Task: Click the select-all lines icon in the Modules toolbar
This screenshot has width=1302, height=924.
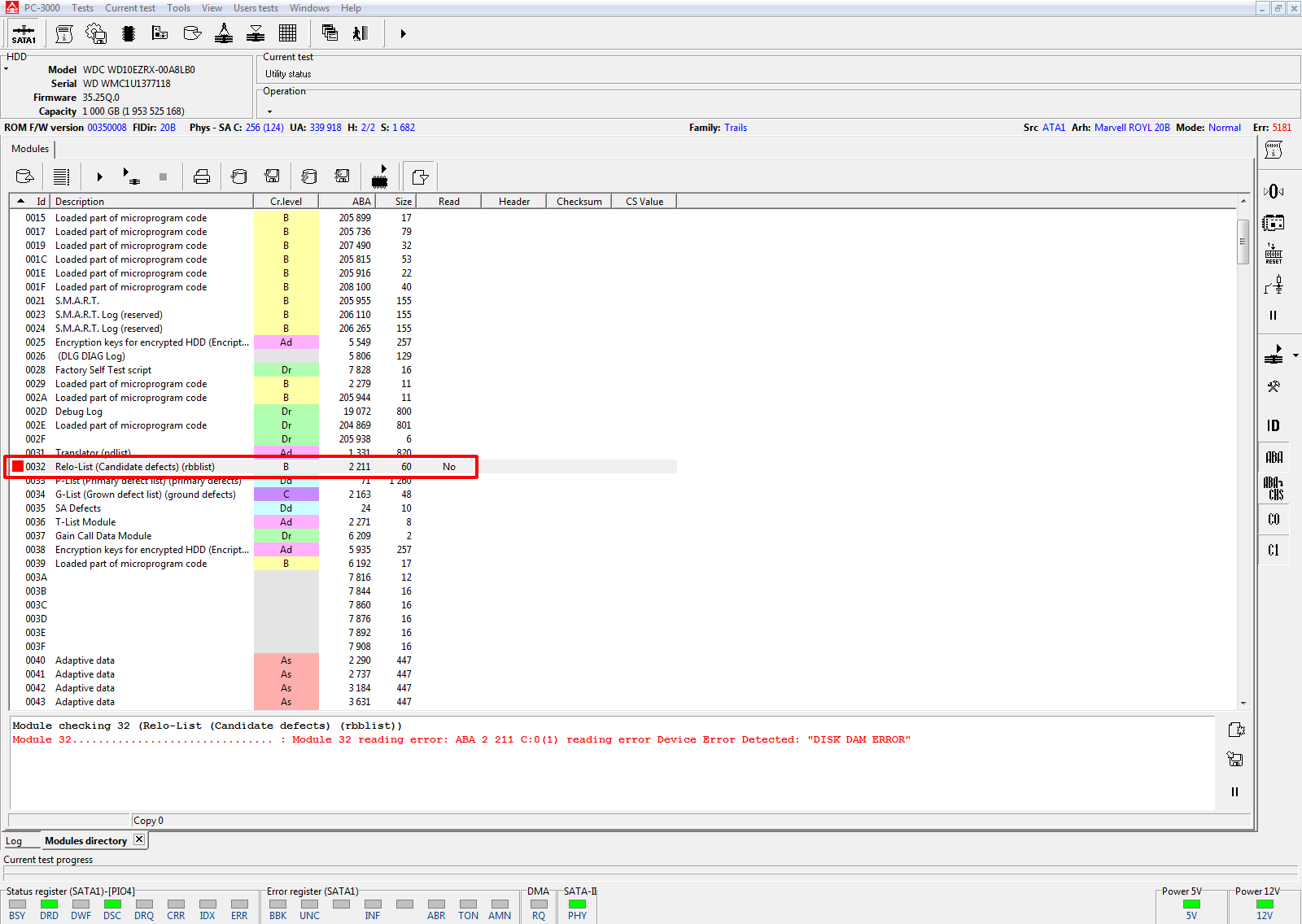Action: click(61, 177)
